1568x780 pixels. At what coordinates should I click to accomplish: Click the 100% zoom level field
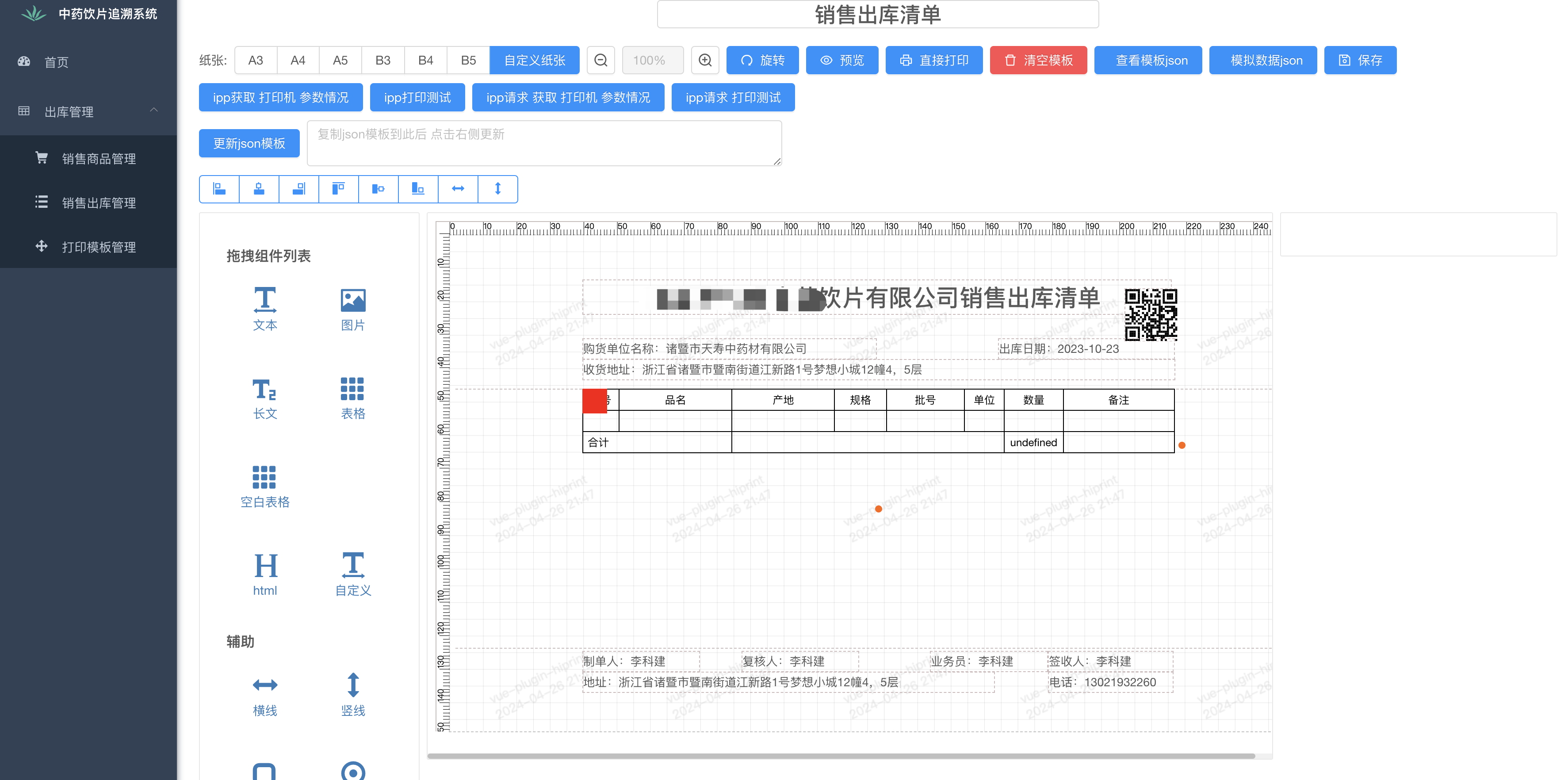coord(653,60)
